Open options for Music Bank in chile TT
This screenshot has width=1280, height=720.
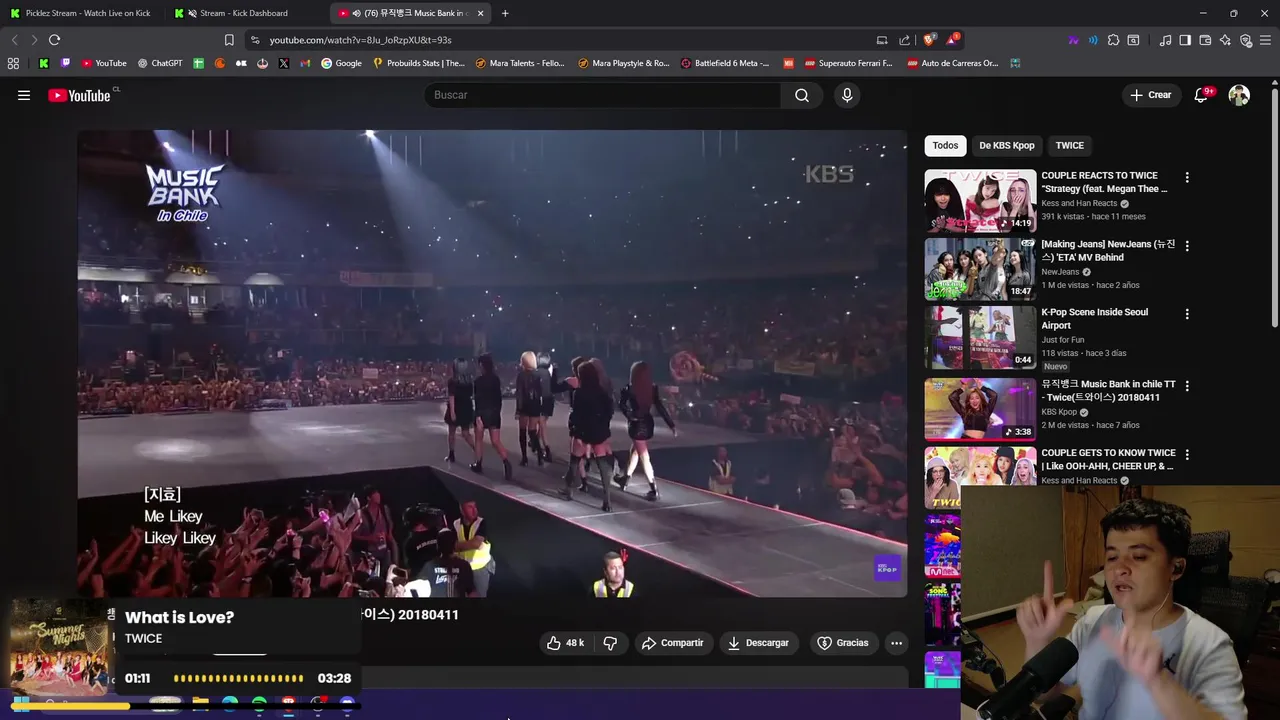[x=1187, y=385]
